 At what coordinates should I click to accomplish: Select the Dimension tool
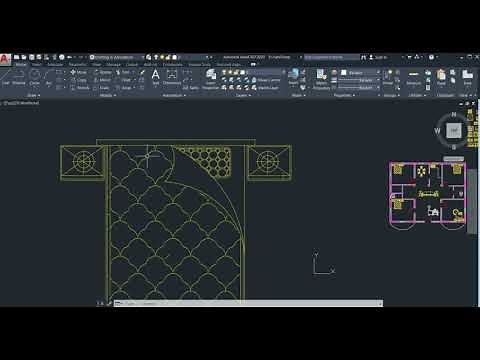pos(172,77)
